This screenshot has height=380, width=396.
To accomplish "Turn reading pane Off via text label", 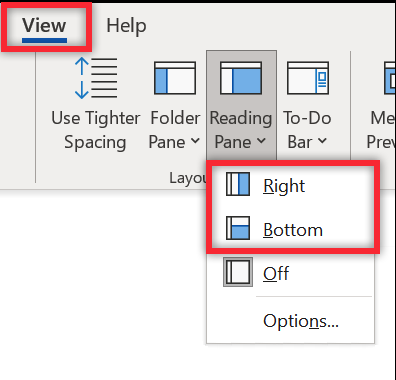I will [x=276, y=274].
